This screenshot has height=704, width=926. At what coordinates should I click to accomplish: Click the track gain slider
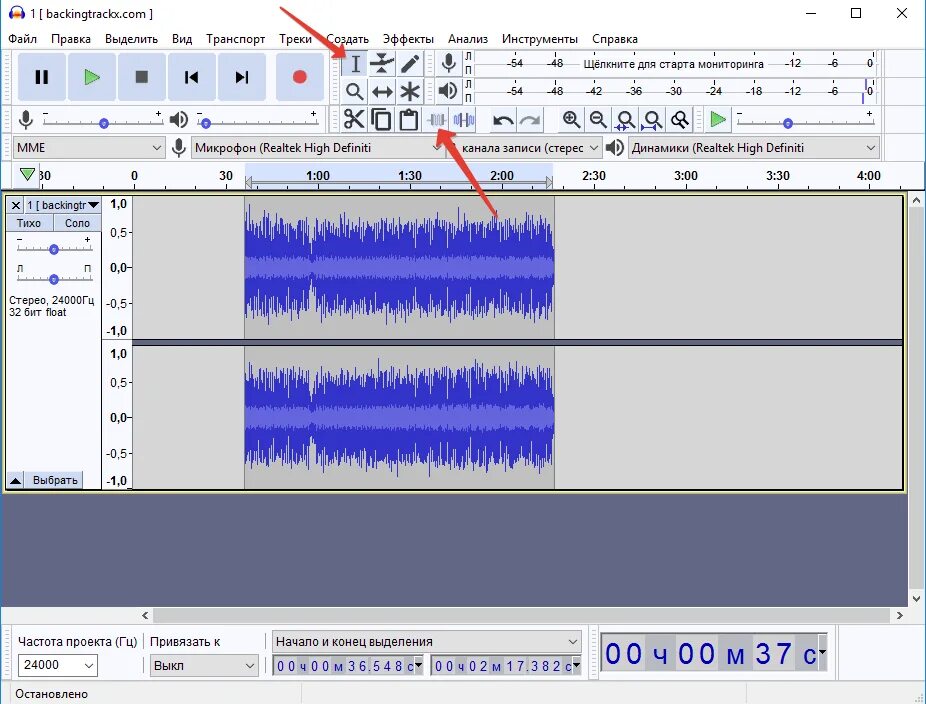tap(54, 249)
